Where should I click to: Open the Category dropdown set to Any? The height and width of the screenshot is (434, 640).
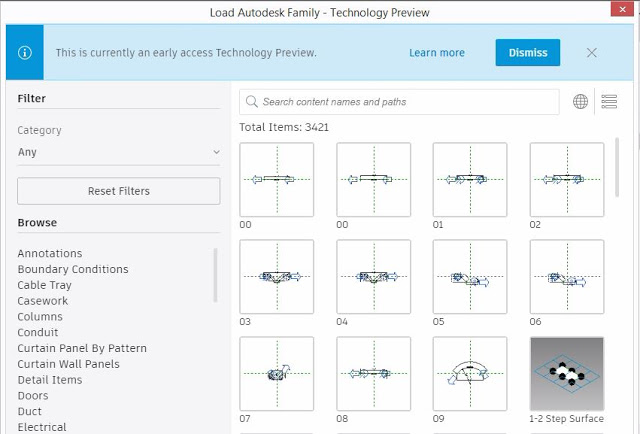tap(119, 152)
